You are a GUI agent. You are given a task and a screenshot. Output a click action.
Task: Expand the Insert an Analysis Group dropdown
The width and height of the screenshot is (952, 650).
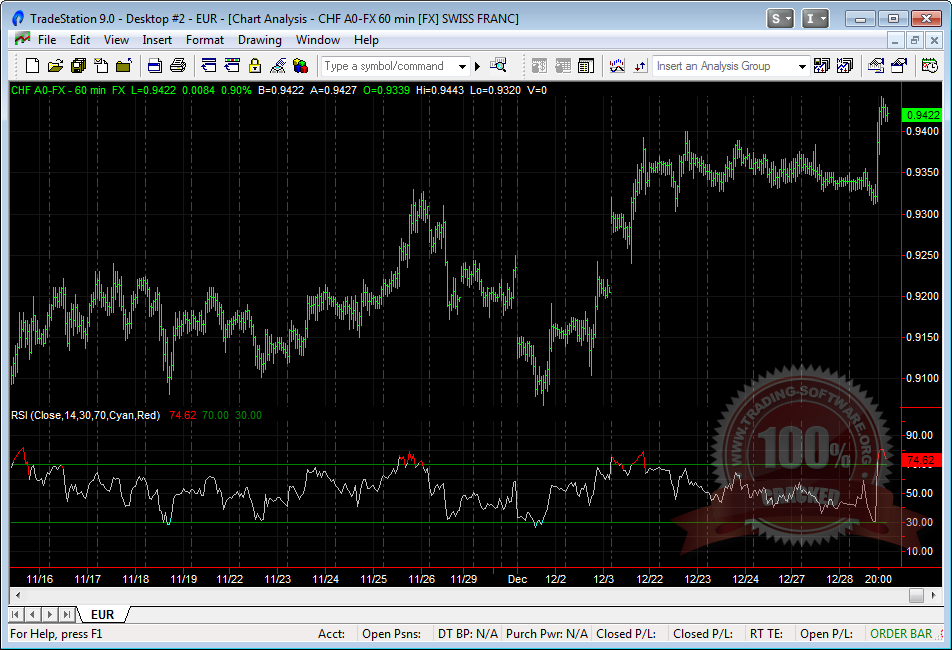click(801, 66)
